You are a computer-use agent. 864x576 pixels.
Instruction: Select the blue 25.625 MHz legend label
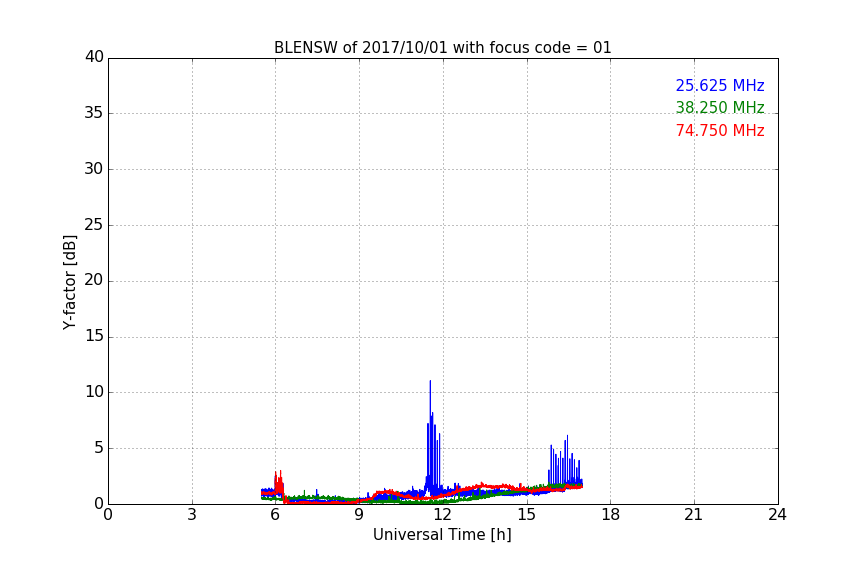coord(720,86)
